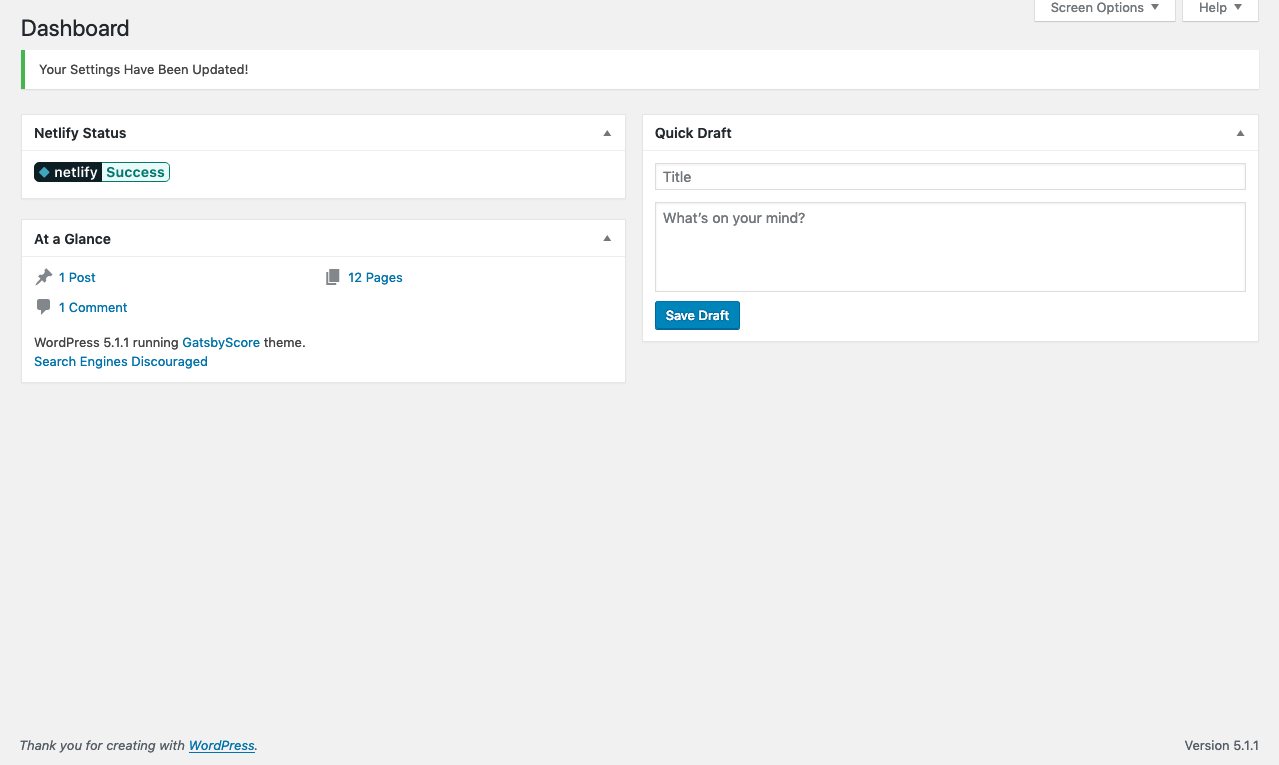Image resolution: width=1279 pixels, height=765 pixels.
Task: Open the Help dropdown tab
Action: [x=1220, y=9]
